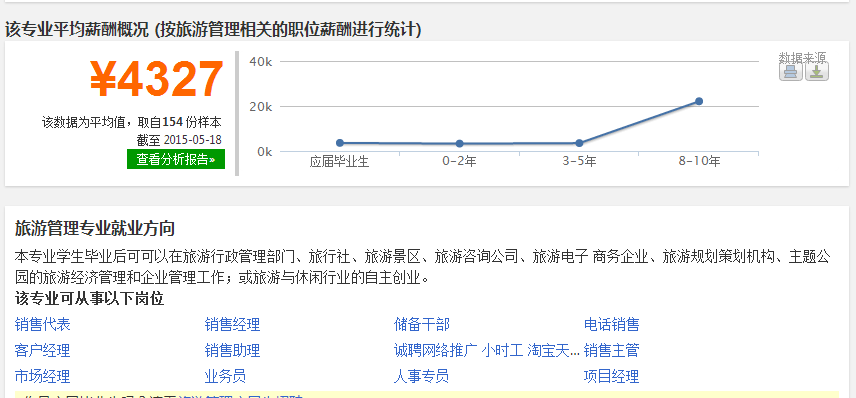Open the 人事专员 job link
The height and width of the screenshot is (398, 856).
pyautogui.click(x=421, y=376)
